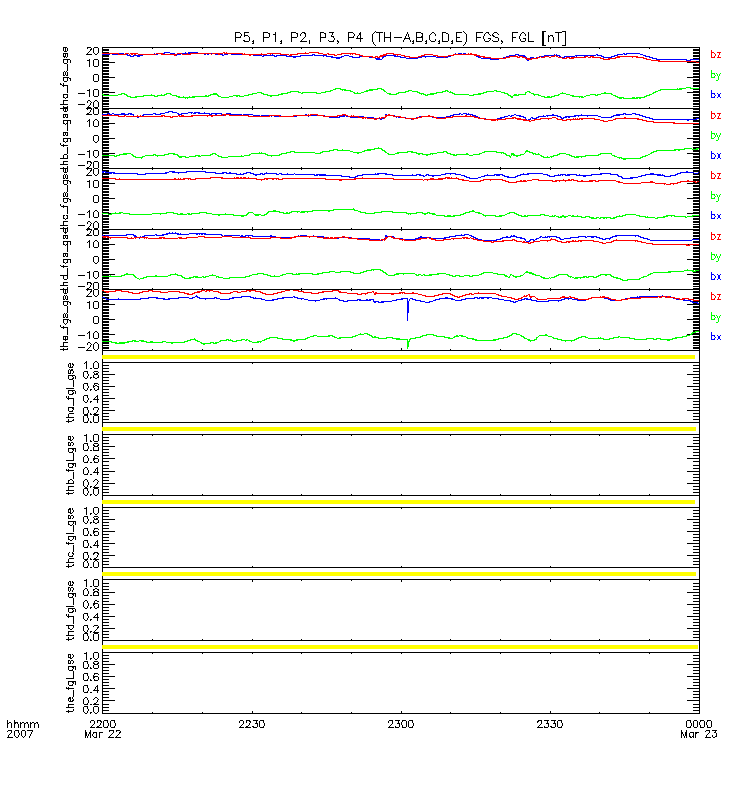
Task: Click the "2330" time axis label
Action: click(550, 724)
